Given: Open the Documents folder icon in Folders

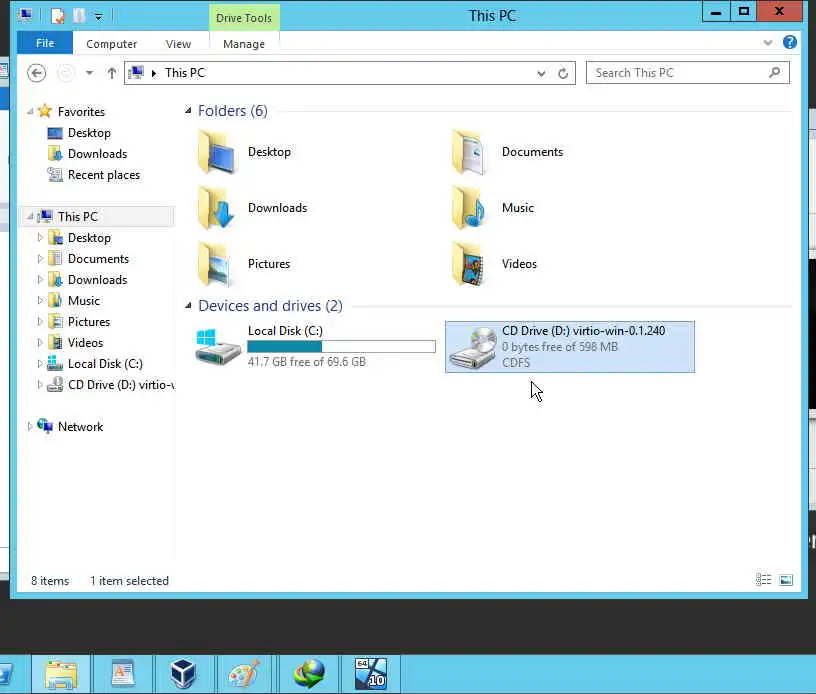Looking at the screenshot, I should point(470,152).
